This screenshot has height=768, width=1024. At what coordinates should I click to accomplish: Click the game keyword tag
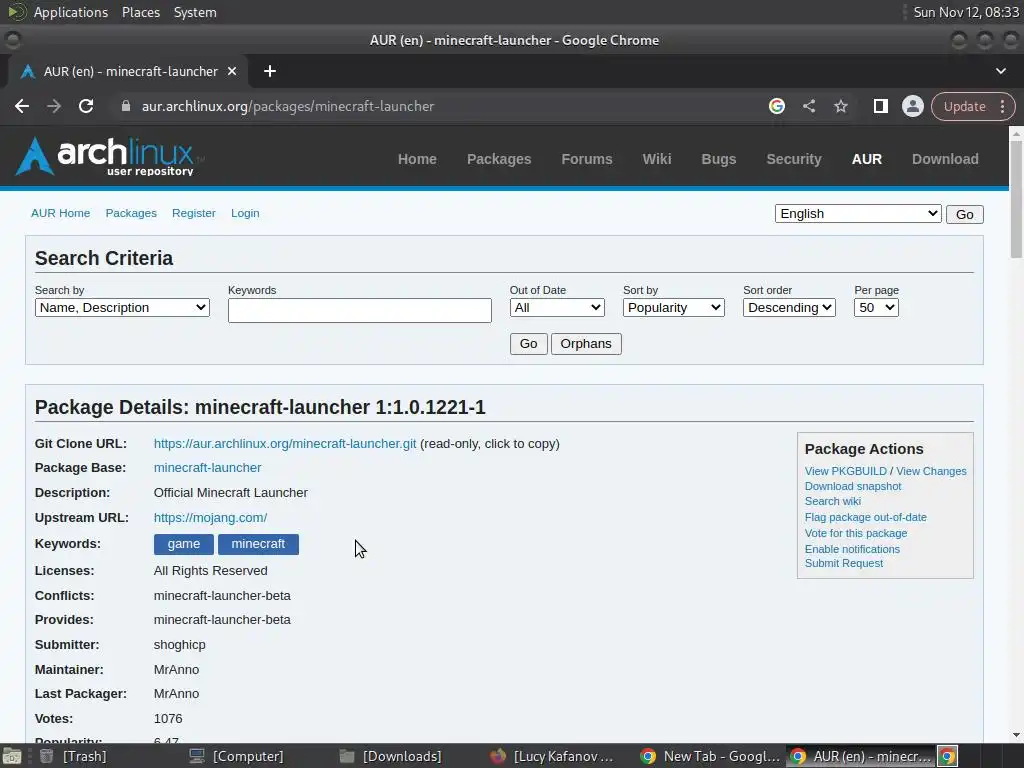click(x=184, y=544)
